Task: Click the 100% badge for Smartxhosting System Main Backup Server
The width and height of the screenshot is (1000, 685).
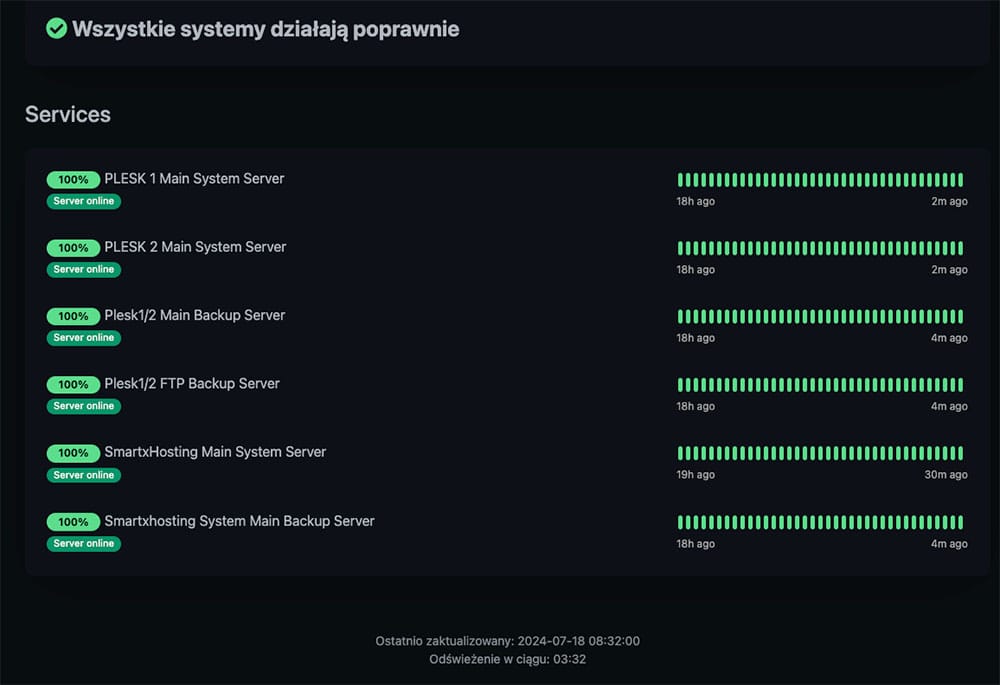Action: point(73,522)
